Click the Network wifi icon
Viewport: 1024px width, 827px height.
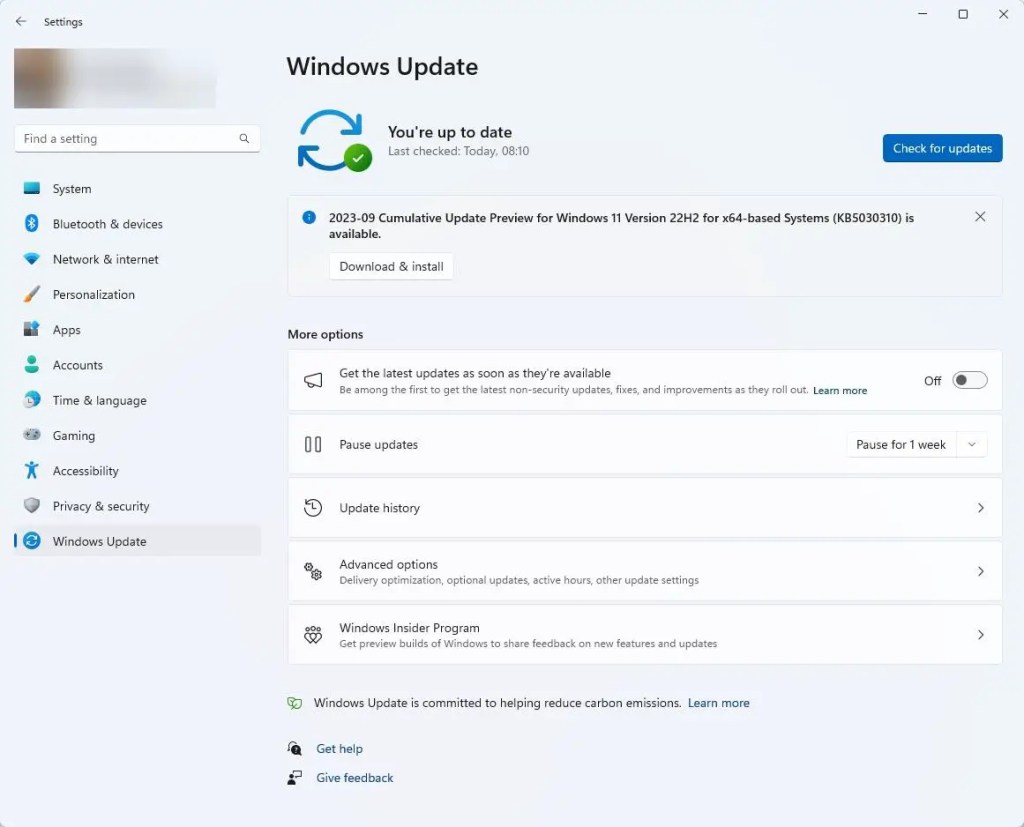click(31, 259)
